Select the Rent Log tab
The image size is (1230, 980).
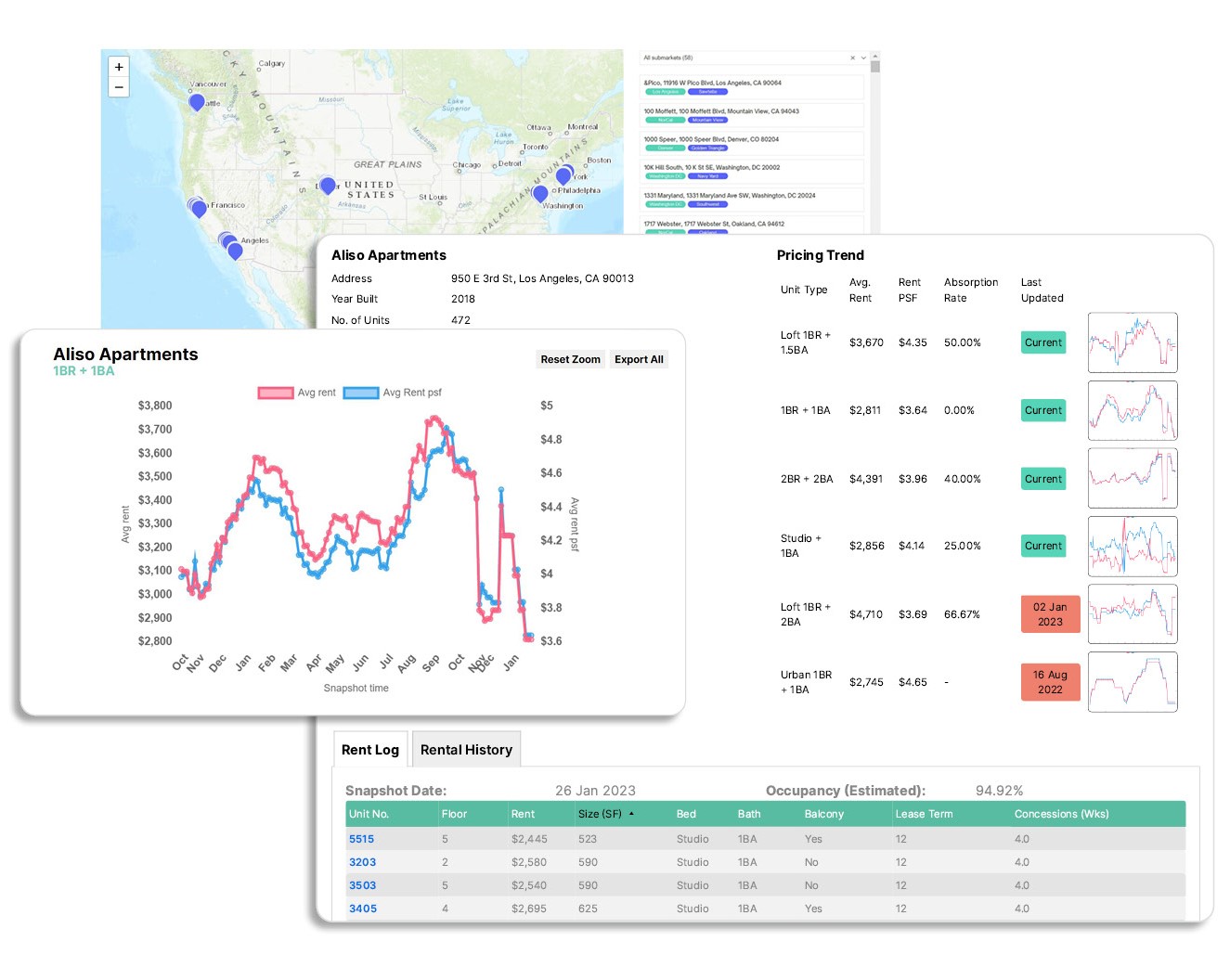pos(369,749)
